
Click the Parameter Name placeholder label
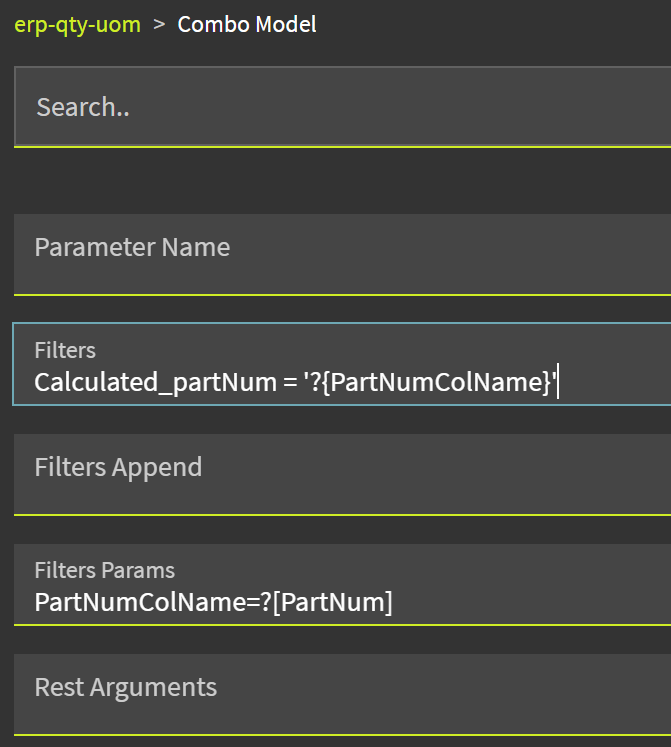(132, 247)
